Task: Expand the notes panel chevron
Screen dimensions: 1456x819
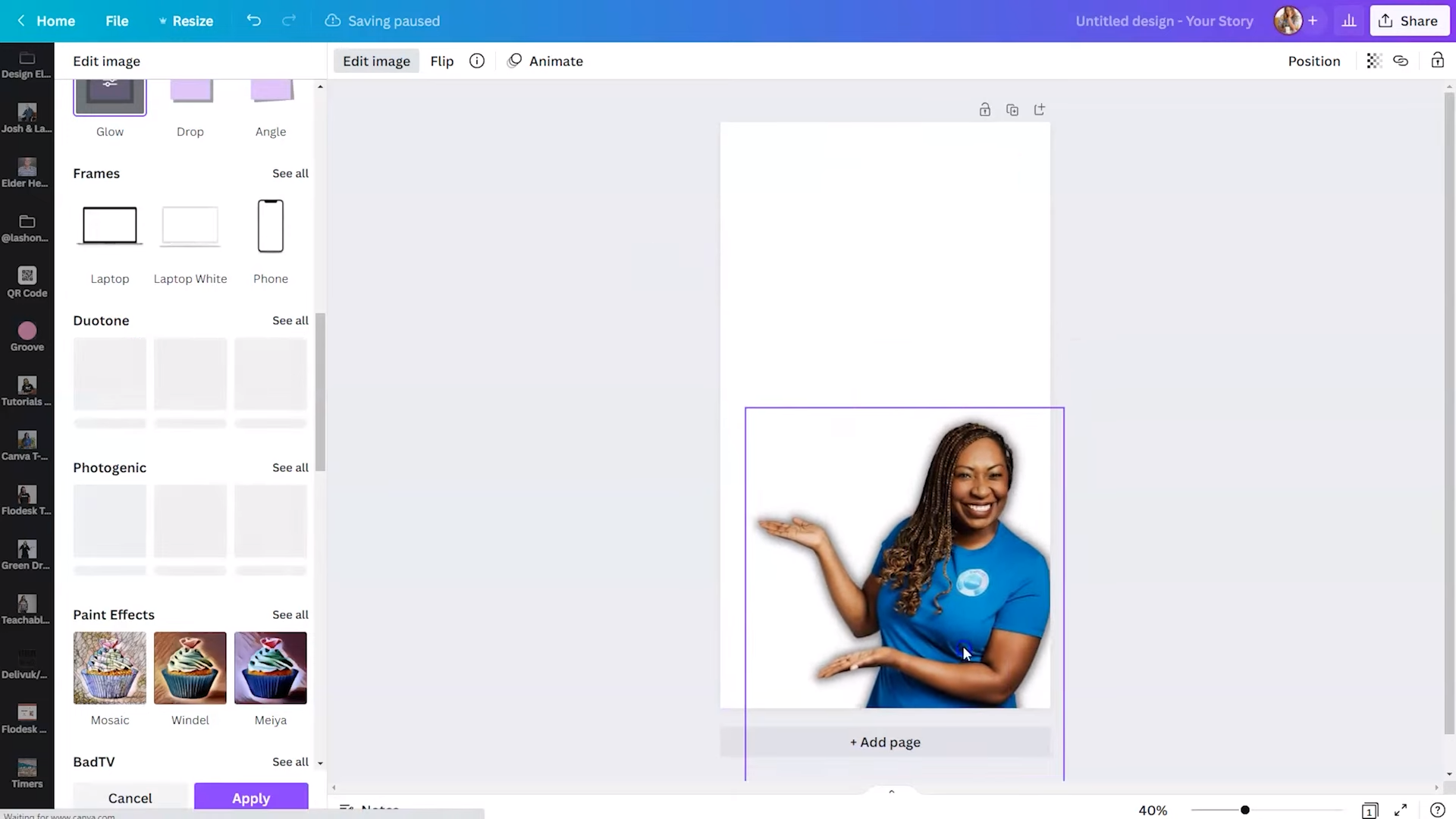Action: coord(892,792)
